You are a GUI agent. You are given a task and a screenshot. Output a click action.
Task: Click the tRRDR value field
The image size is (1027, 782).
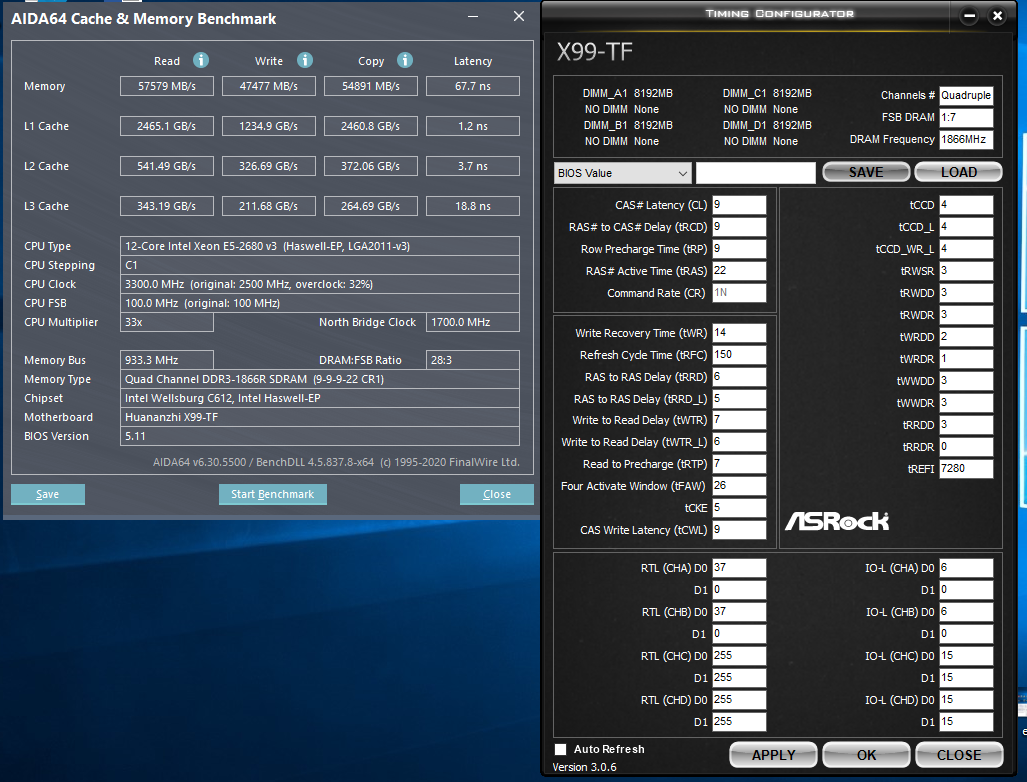[966, 447]
